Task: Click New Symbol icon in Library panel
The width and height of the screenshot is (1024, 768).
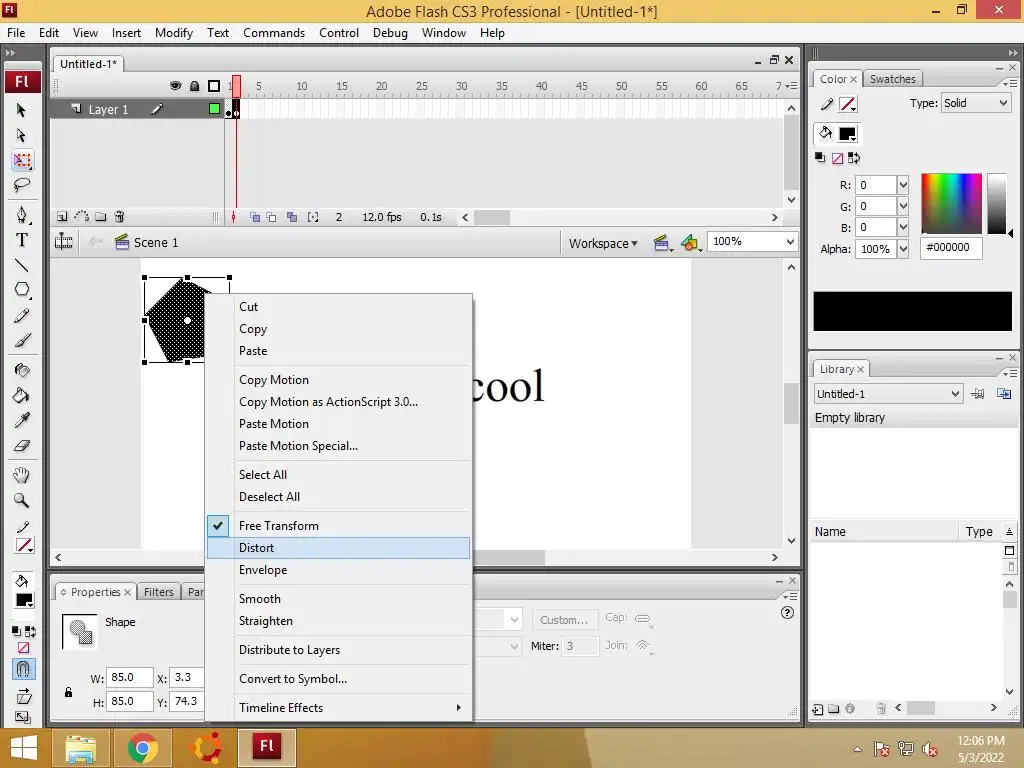Action: (x=818, y=709)
